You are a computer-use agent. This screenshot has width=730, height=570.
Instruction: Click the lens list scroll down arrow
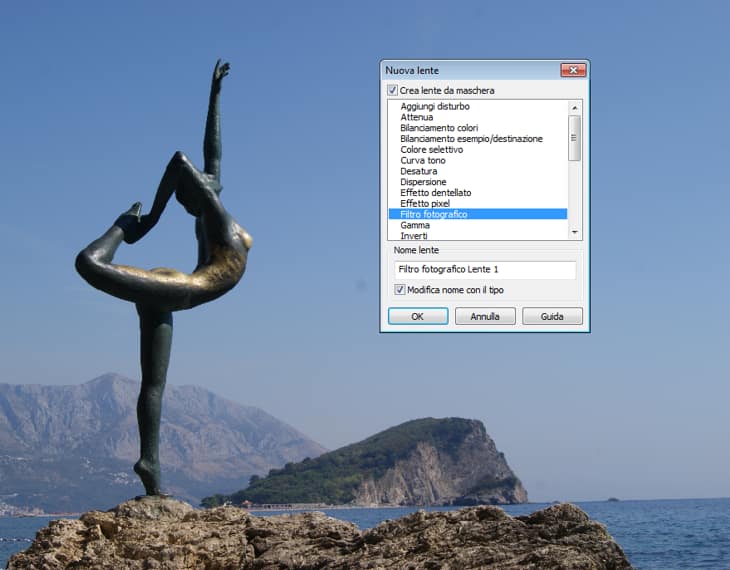coord(574,232)
